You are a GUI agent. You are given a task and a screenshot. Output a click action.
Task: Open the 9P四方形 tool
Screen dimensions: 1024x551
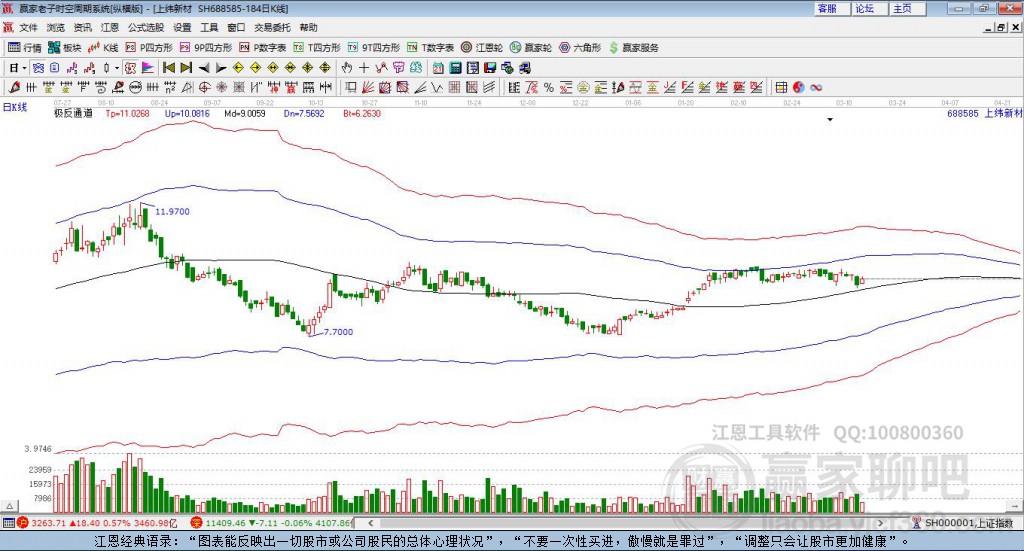pyautogui.click(x=206, y=48)
